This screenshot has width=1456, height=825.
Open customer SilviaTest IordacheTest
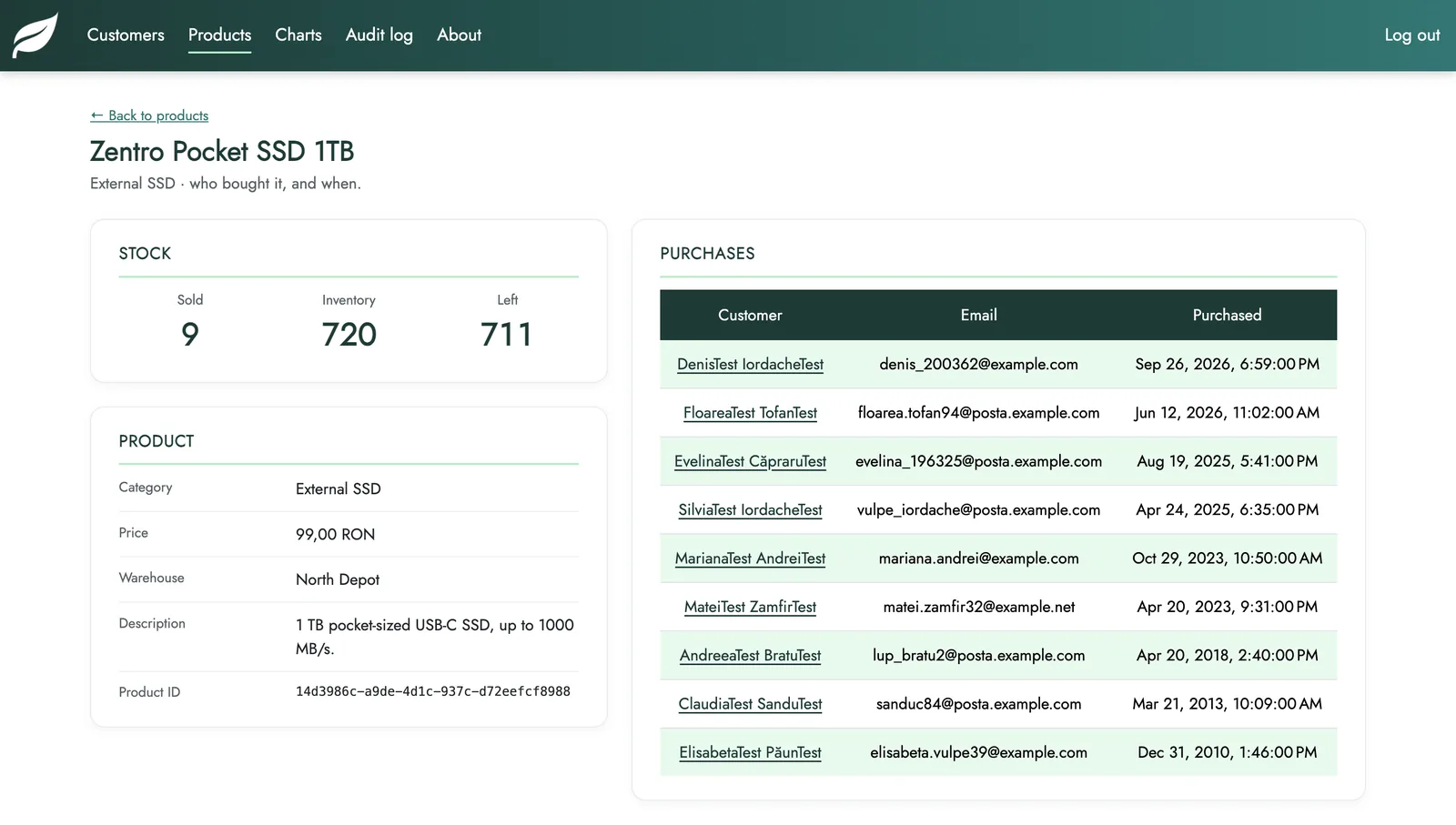pyautogui.click(x=750, y=509)
